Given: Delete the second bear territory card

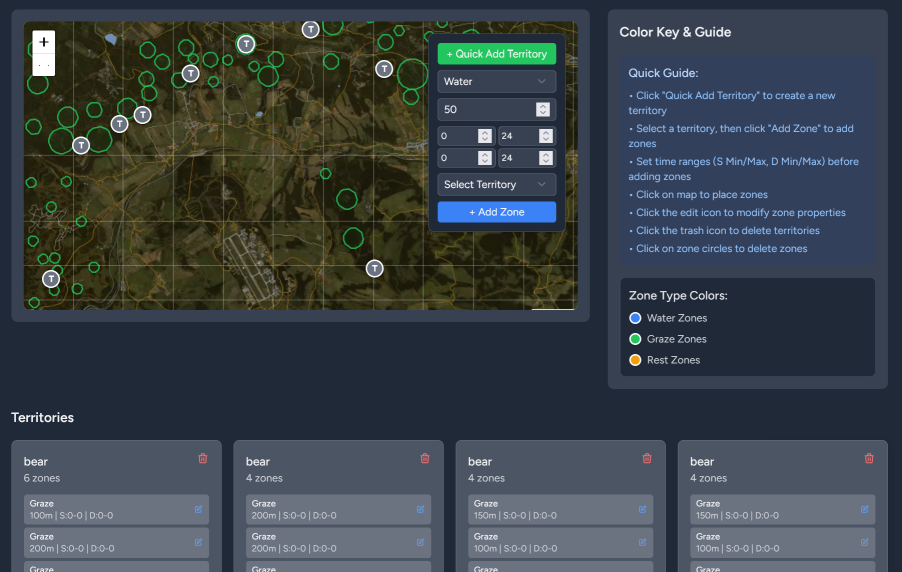Looking at the screenshot, I should pos(425,459).
